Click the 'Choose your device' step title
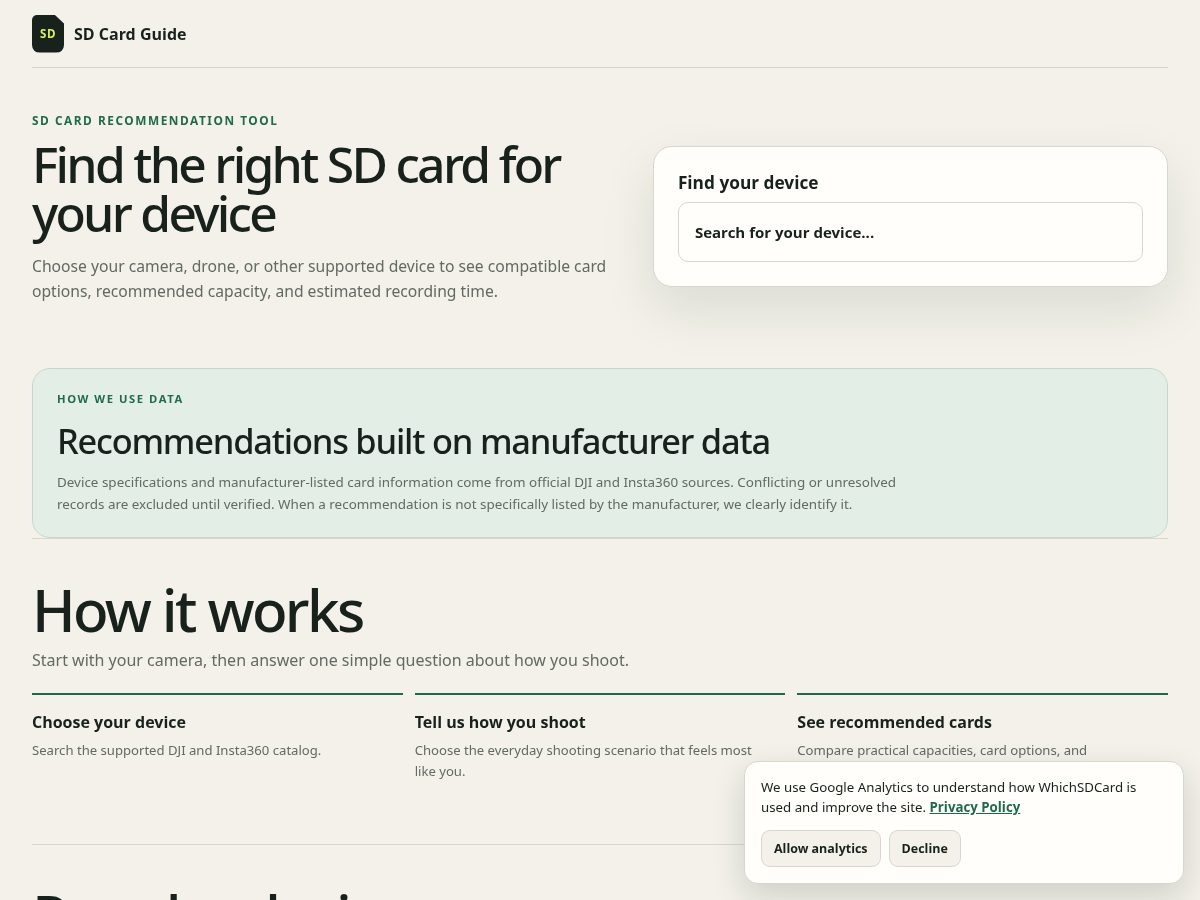The width and height of the screenshot is (1200, 900). coord(109,722)
